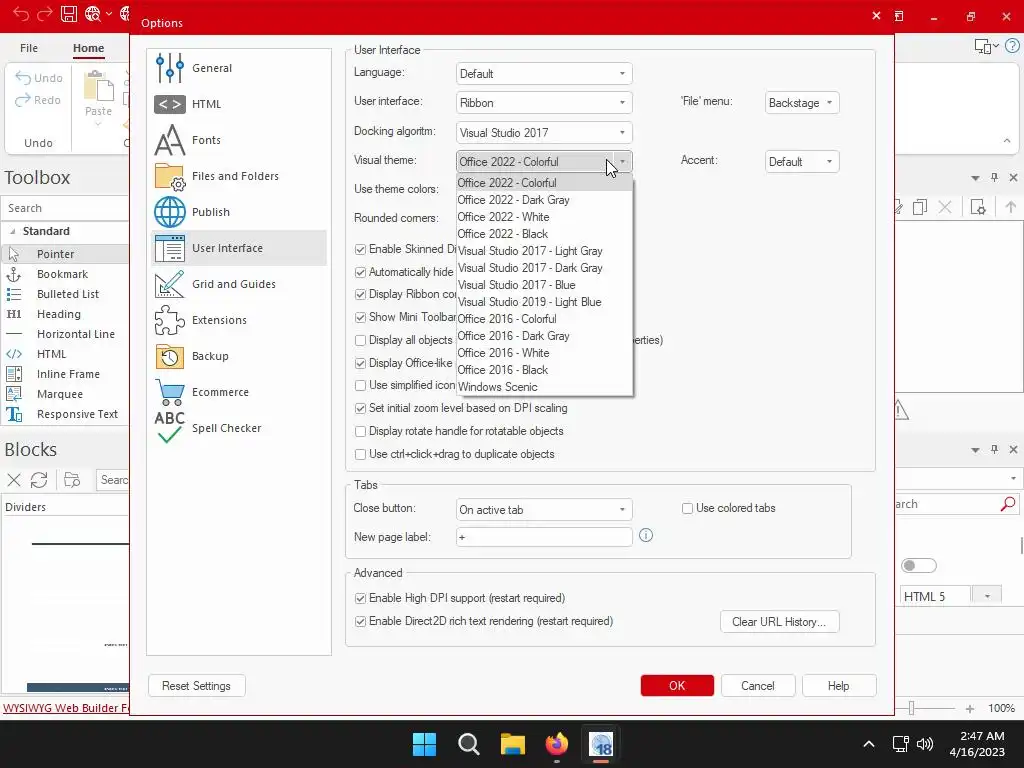Image resolution: width=1024 pixels, height=768 pixels.
Task: Toggle Enable Skinned Dialogs checkbox
Action: [x=360, y=249]
